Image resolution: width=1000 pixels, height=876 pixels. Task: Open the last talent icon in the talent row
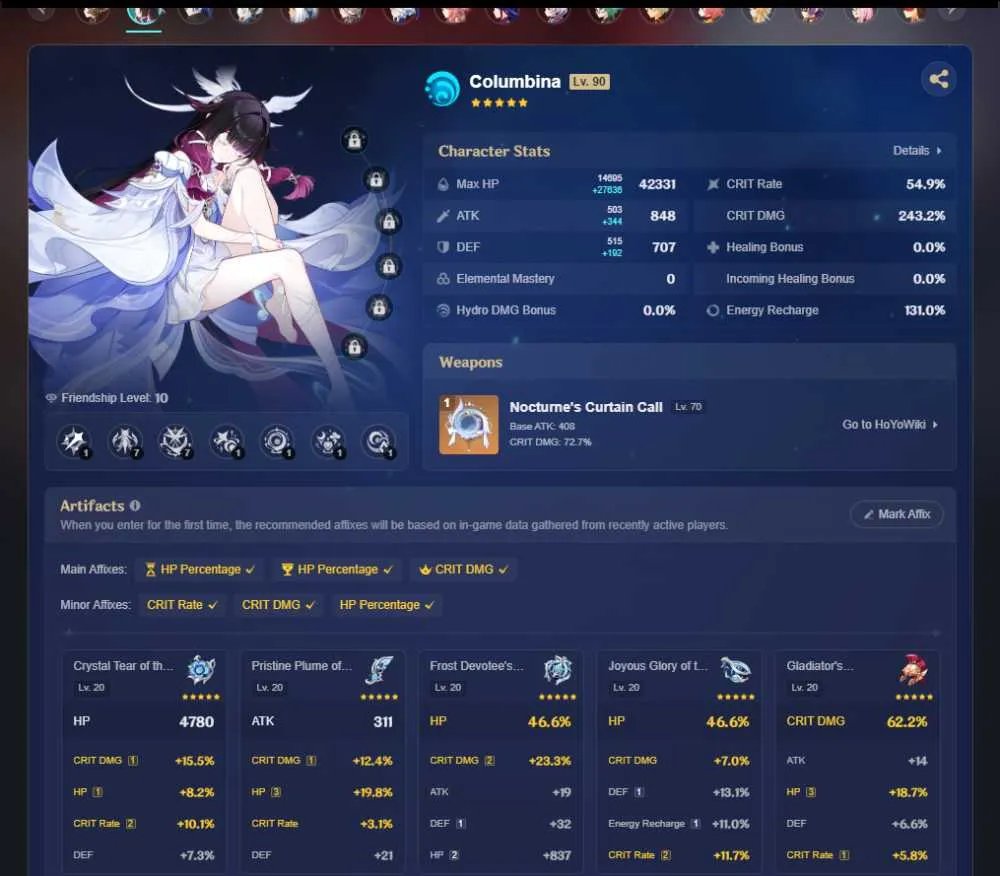click(x=379, y=441)
